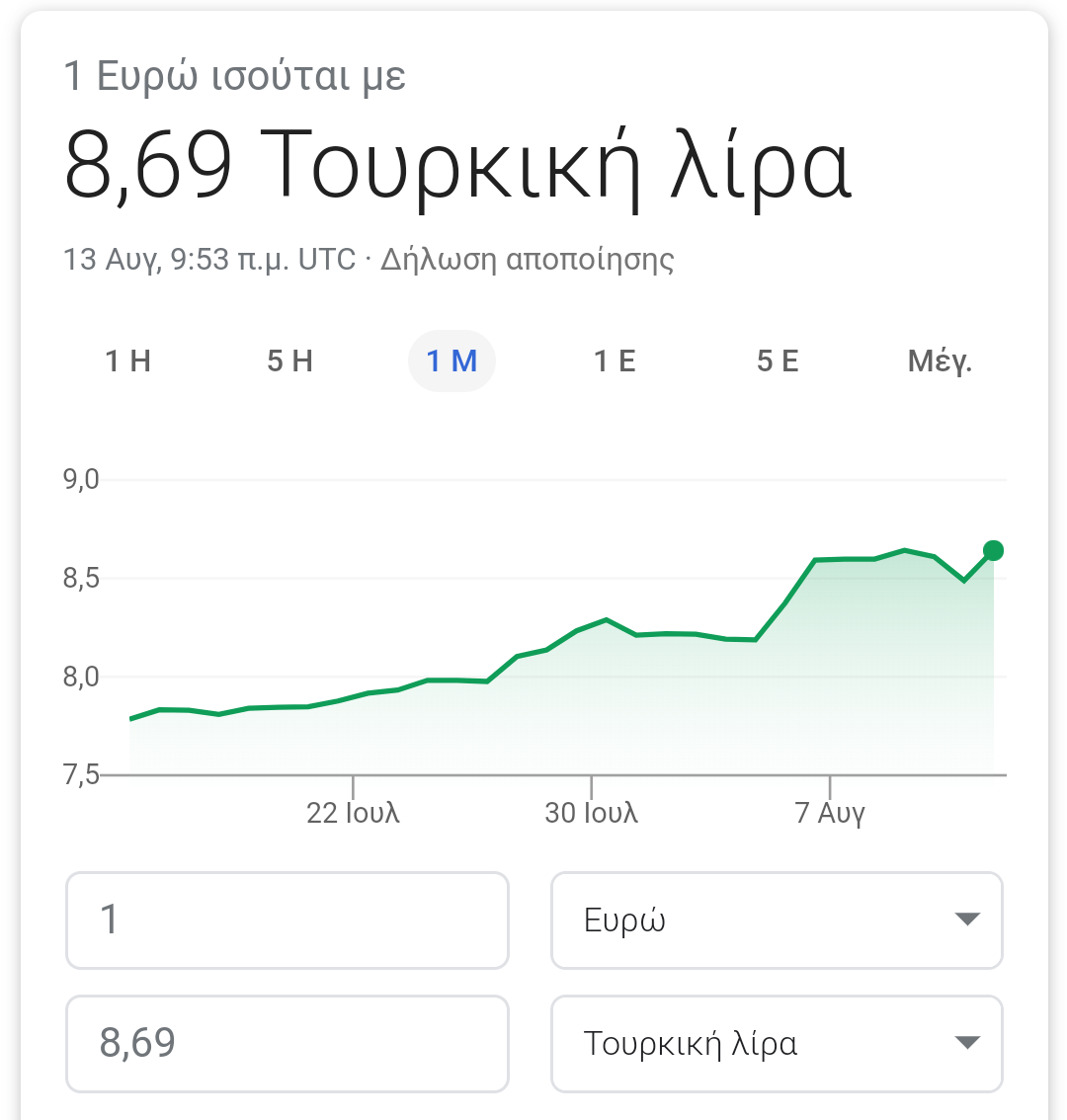
Task: Click the 30 Ιουλ date axis marker
Action: (591, 813)
